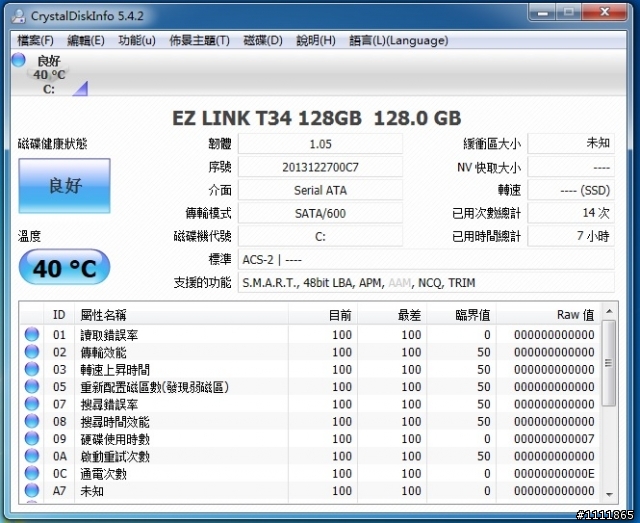Click the 臨界值 column header
This screenshot has height=523, width=640.
(x=462, y=315)
